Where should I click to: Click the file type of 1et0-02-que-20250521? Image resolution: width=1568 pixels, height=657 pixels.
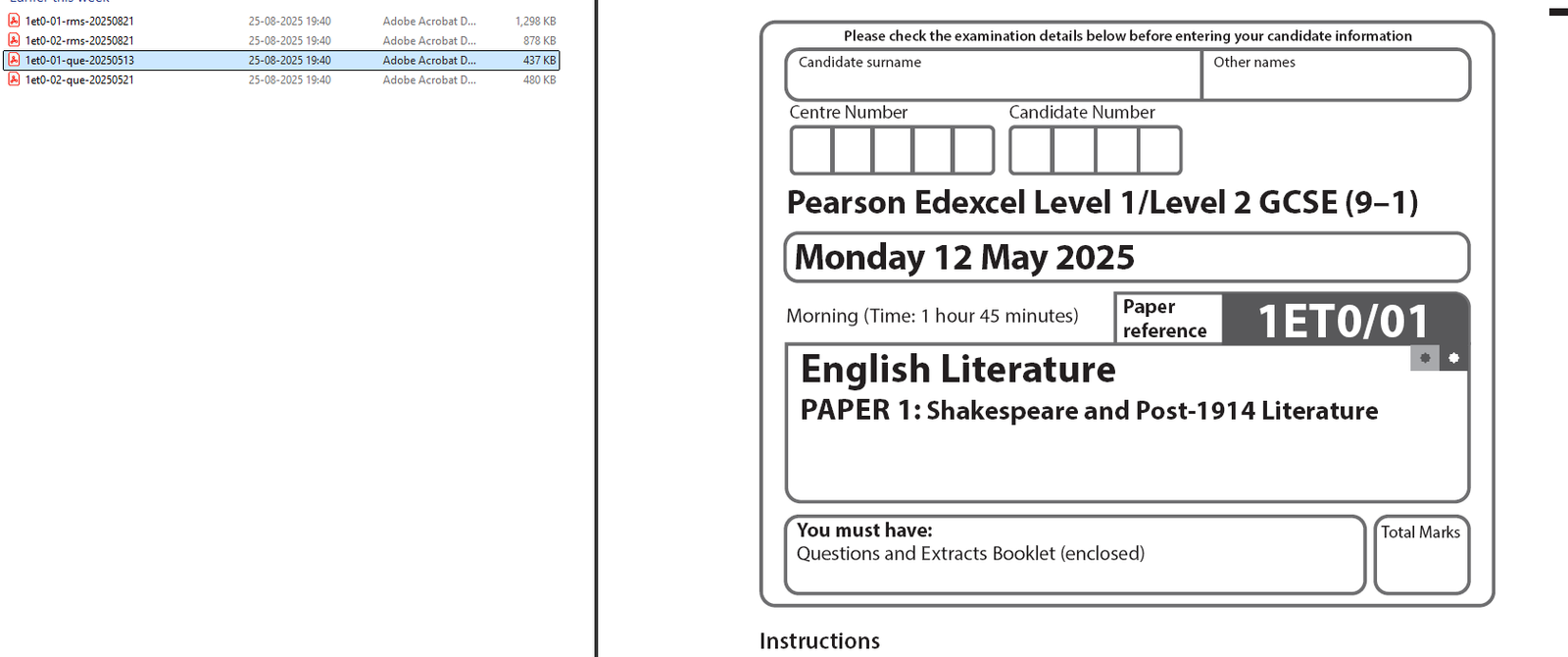pyautogui.click(x=429, y=79)
